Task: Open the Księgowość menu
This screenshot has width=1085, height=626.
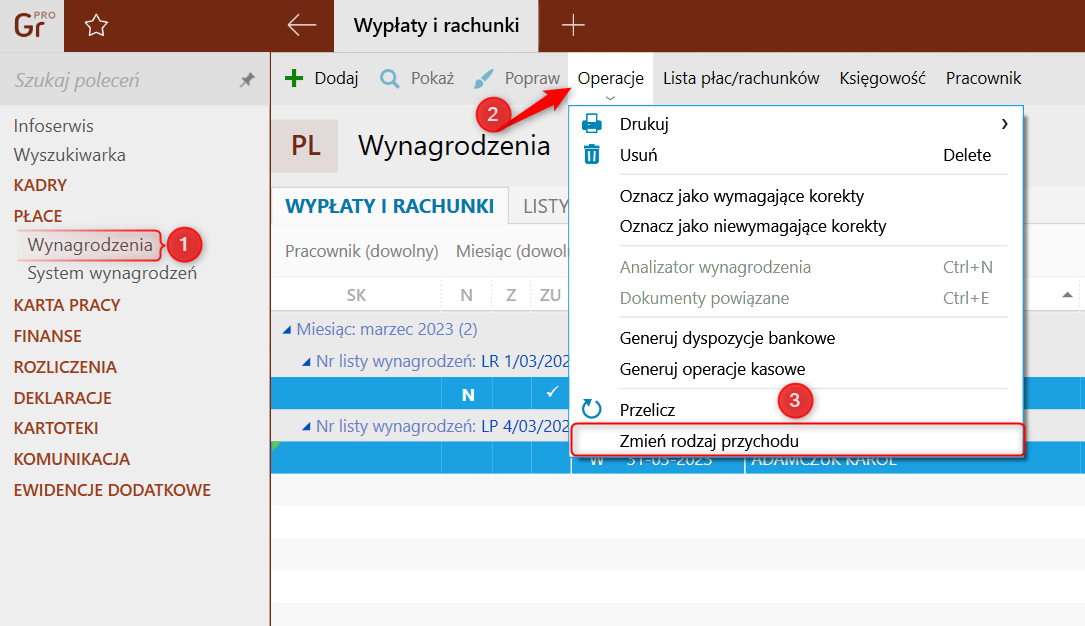Action: tap(882, 78)
